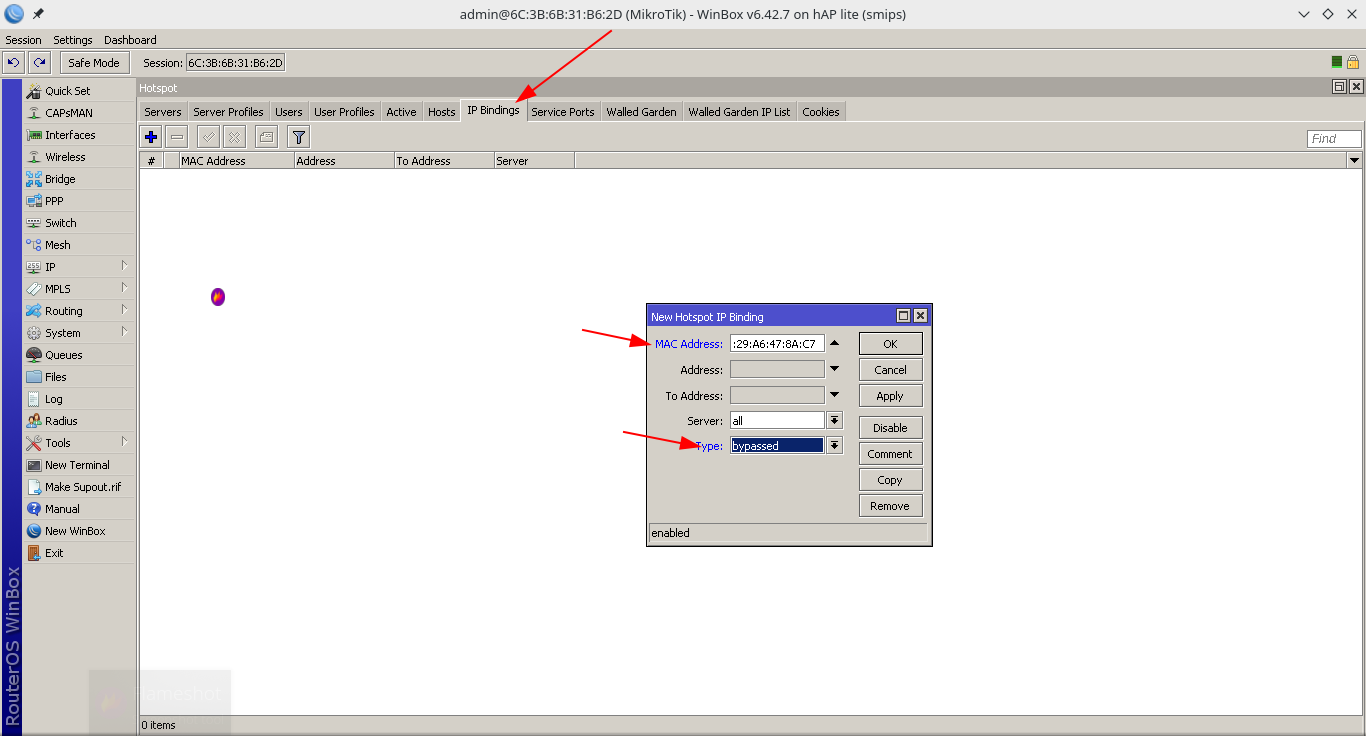The width and height of the screenshot is (1366, 736).
Task: Open Bridge in sidebar
Action: [x=79, y=179]
